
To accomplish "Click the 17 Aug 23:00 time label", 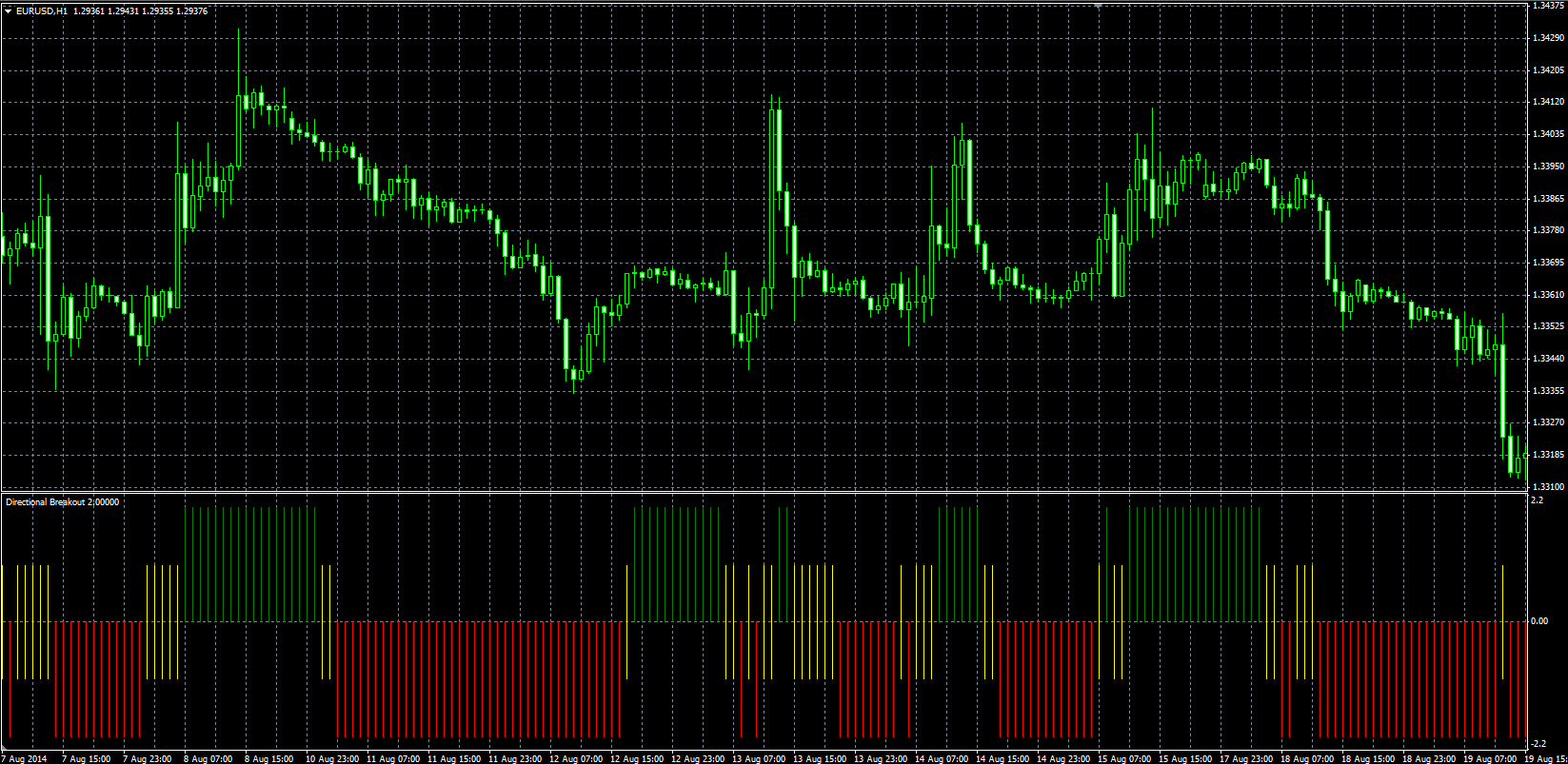I will coord(1246,759).
